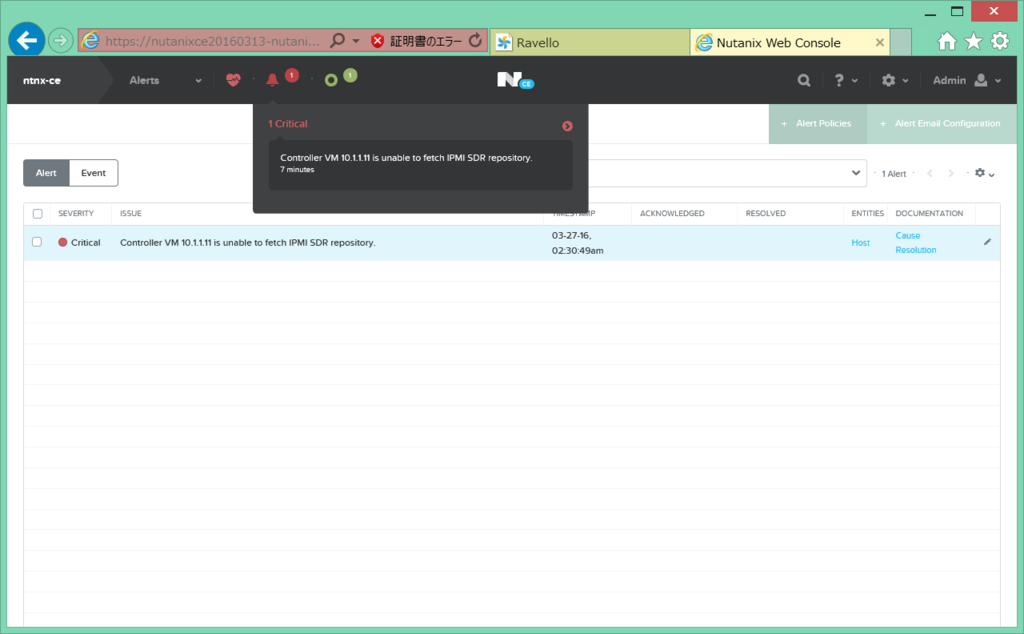The height and width of the screenshot is (634, 1024).
Task: Open browser Home icon
Action: click(947, 42)
